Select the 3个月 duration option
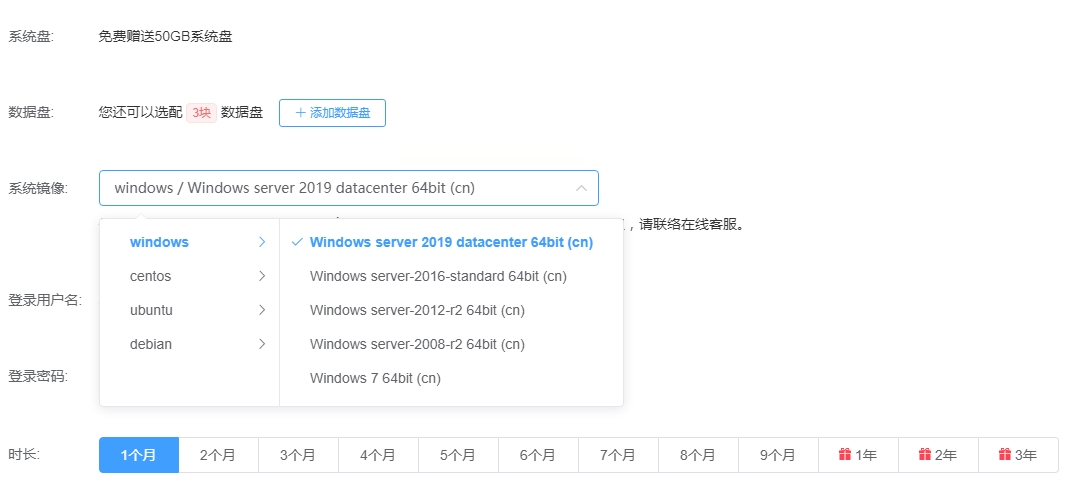Screen dimensions: 1074x494 tap(298, 455)
